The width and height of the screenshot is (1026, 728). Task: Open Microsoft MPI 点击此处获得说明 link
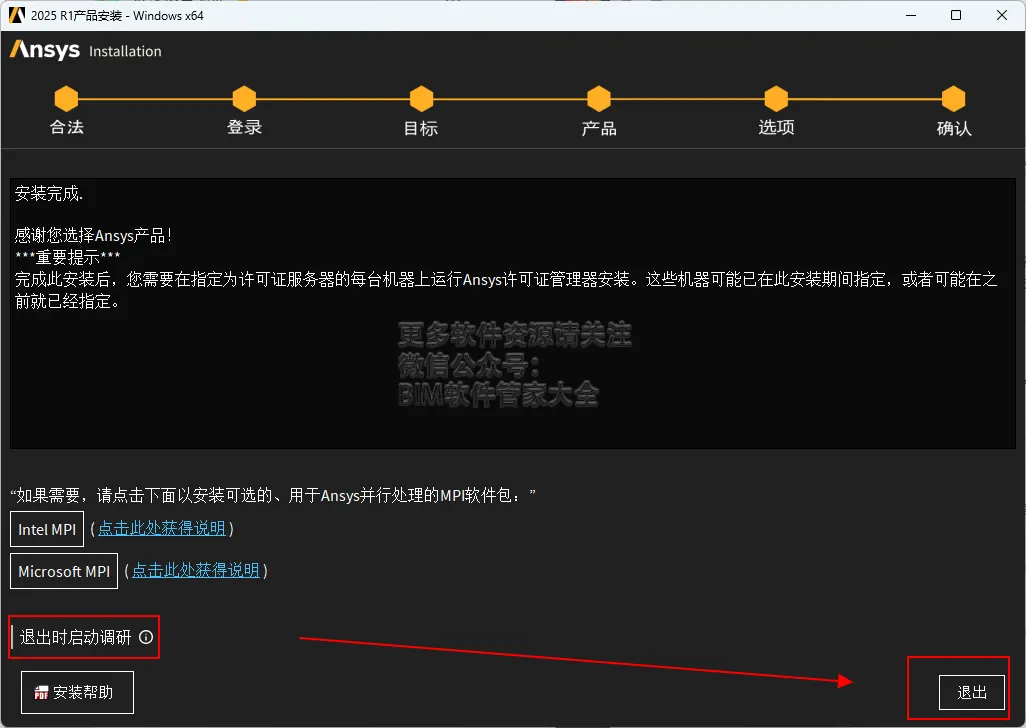coord(196,570)
